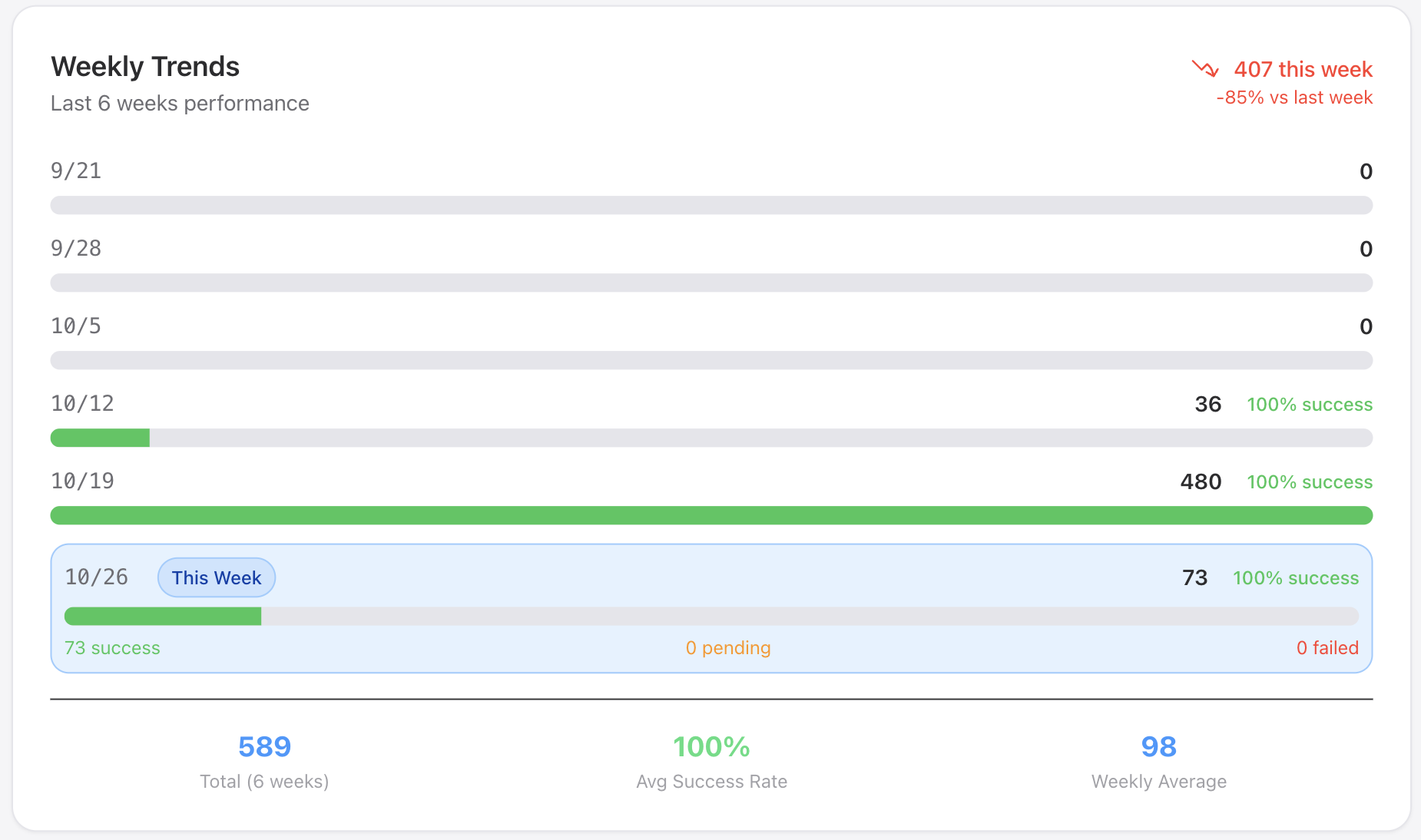This screenshot has width=1421, height=840.
Task: Select the 9/21 week row
Action: (x=76, y=170)
